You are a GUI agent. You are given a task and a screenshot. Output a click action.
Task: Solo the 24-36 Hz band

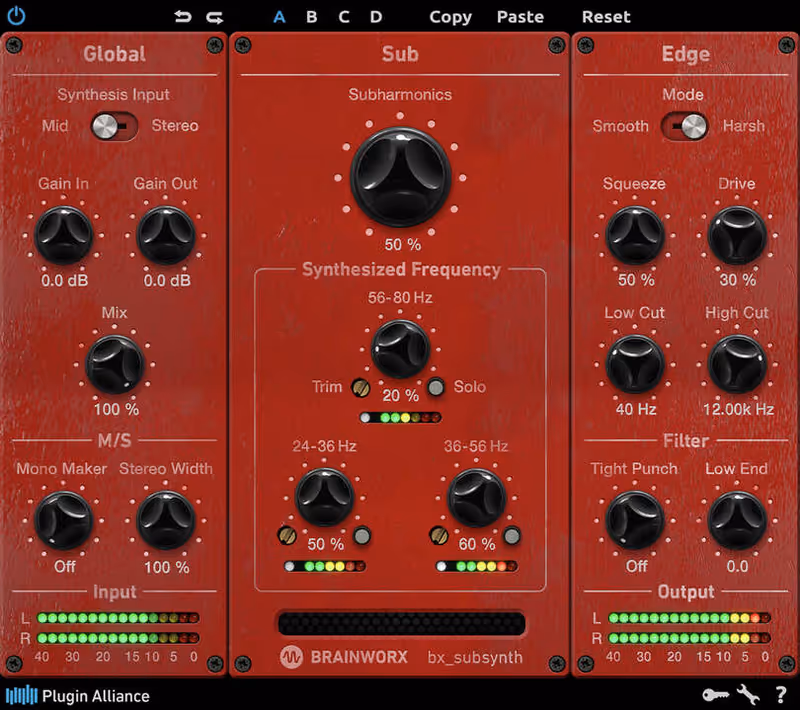click(362, 536)
